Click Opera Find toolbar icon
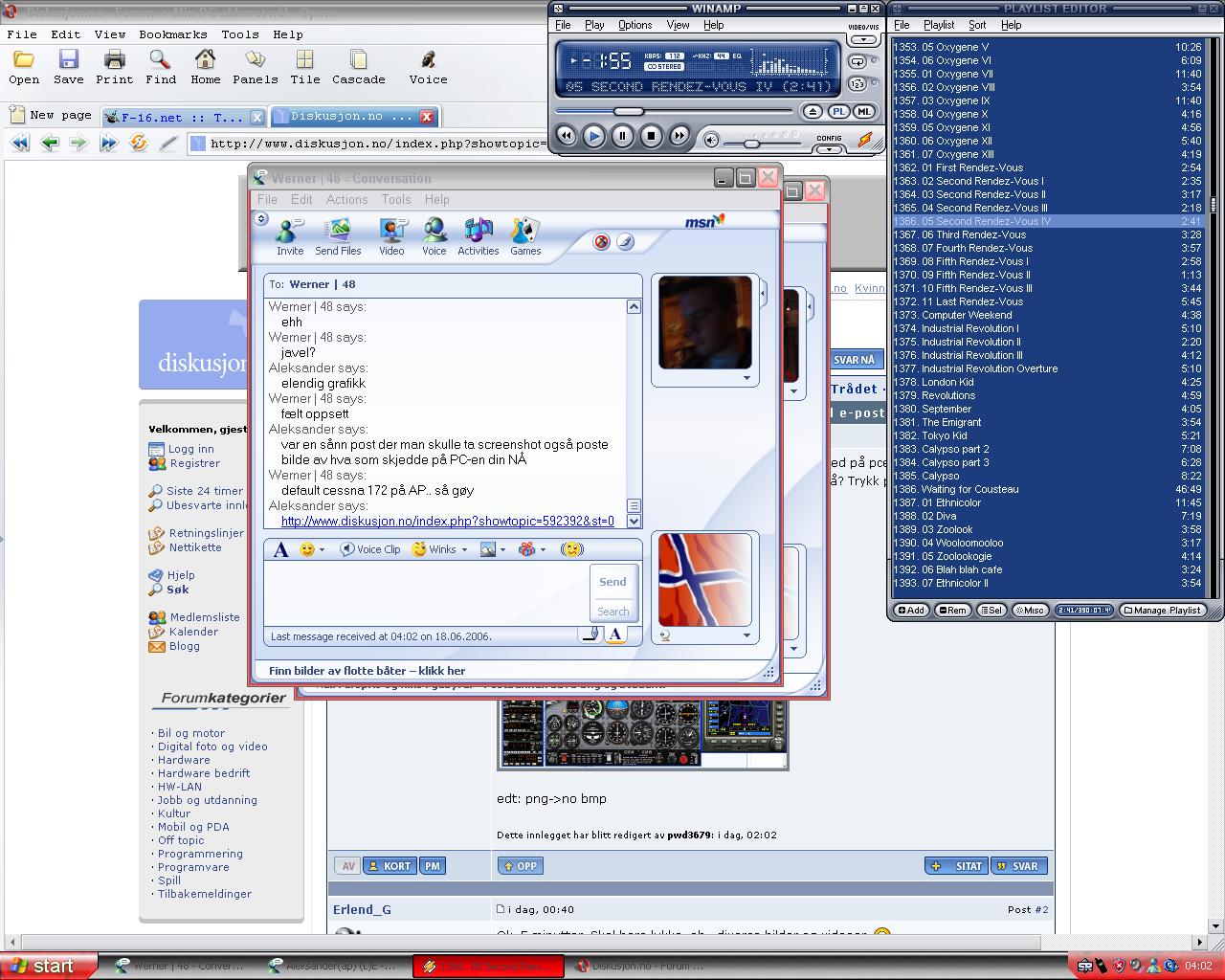The image size is (1225, 980). click(161, 67)
